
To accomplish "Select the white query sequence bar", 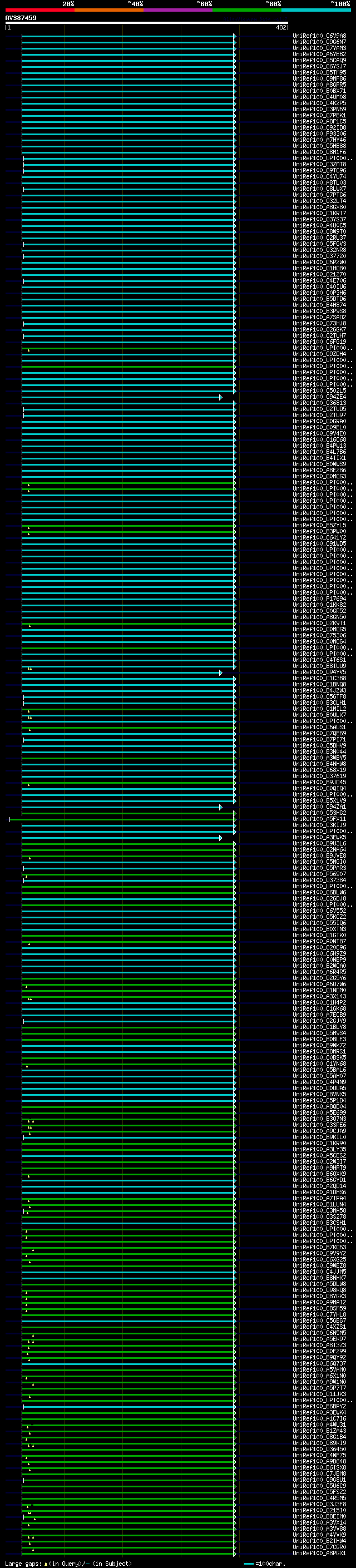I will (146, 23).
